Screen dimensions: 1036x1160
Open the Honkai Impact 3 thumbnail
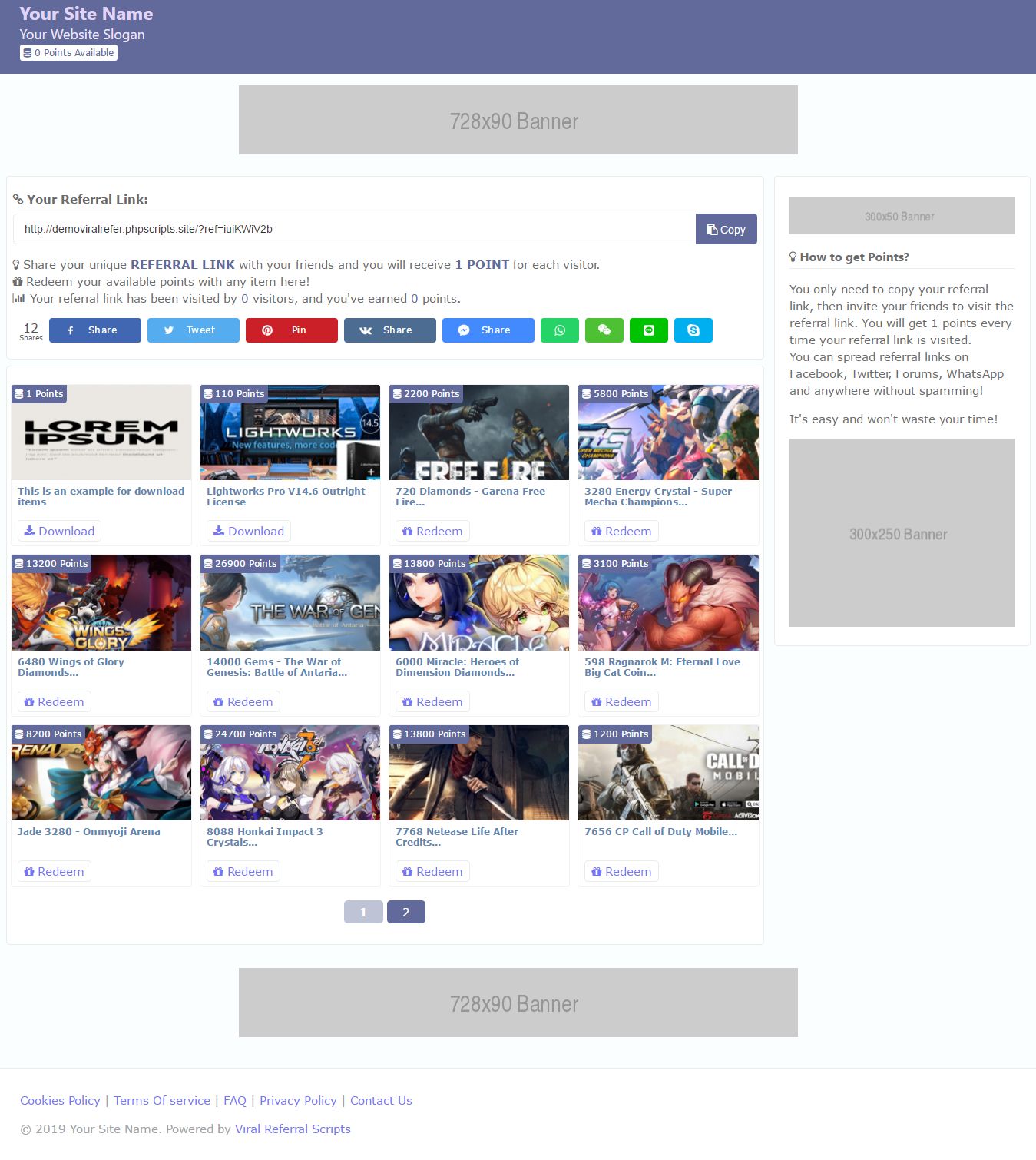click(290, 773)
